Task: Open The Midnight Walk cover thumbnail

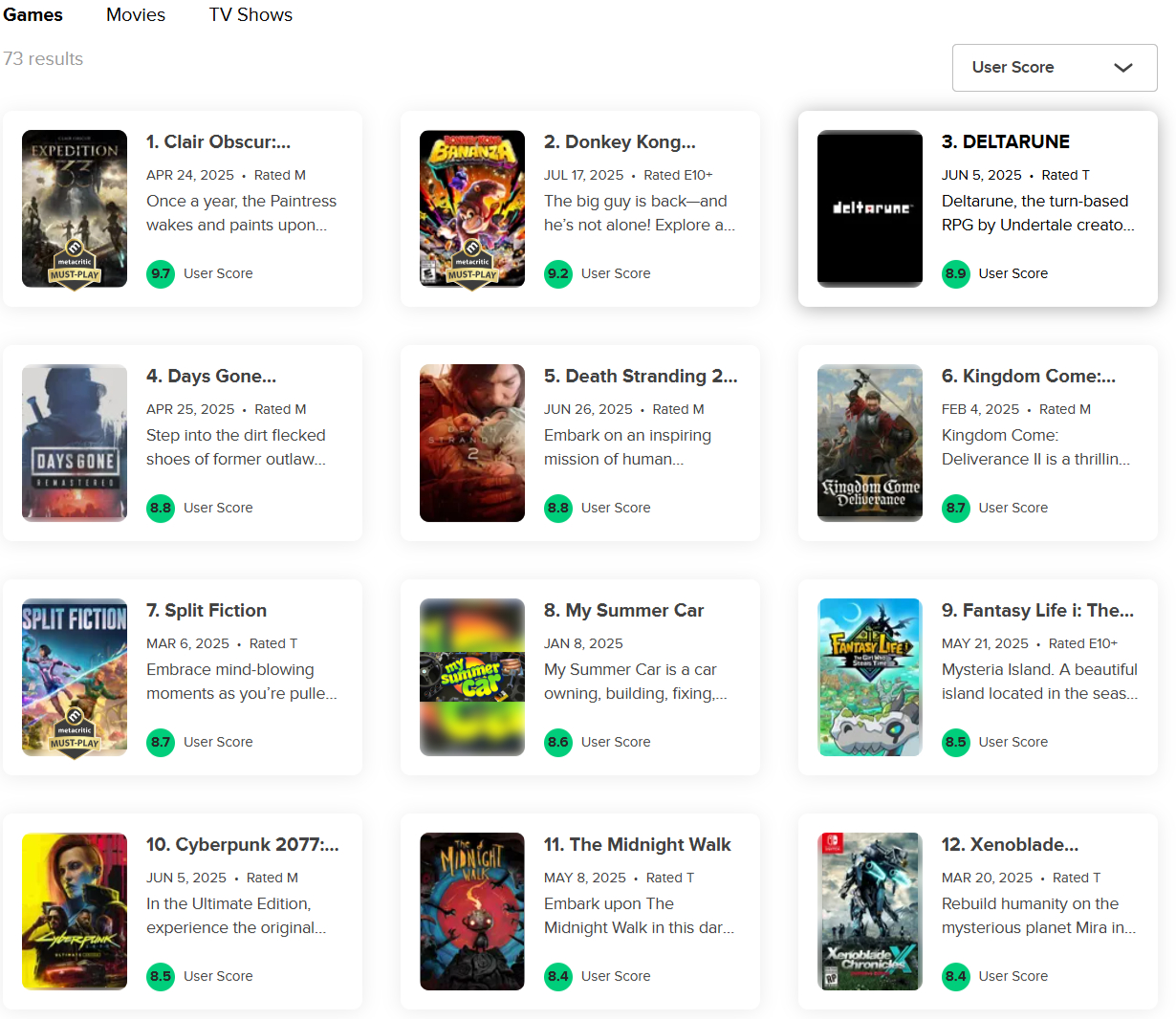Action: [x=472, y=911]
